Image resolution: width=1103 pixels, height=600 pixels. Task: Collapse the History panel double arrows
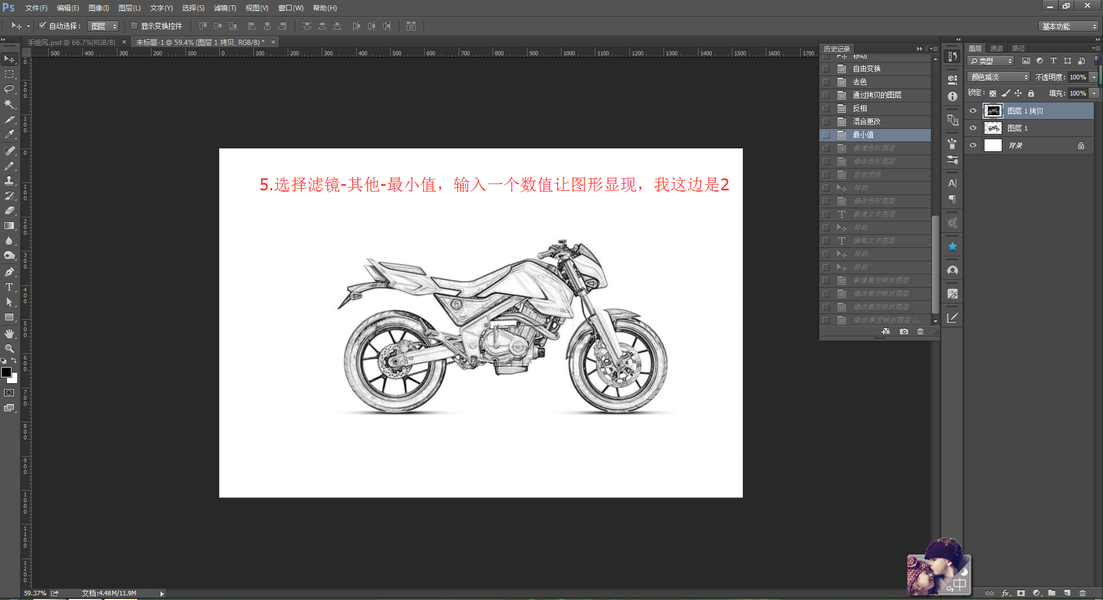pyautogui.click(x=919, y=49)
